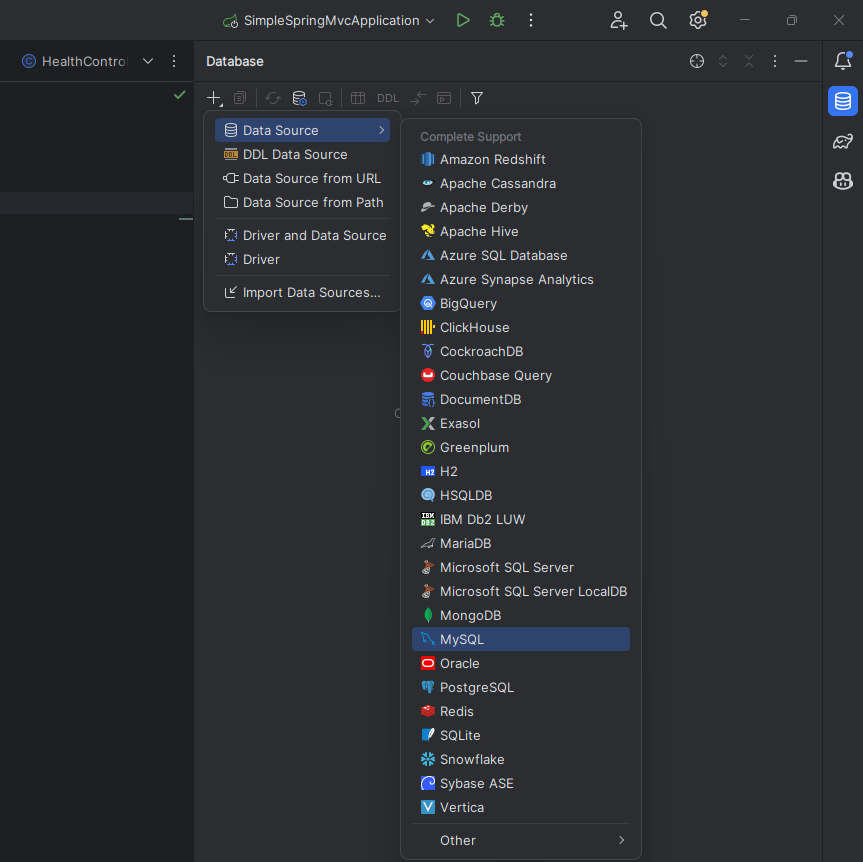Screen dimensions: 863x862
Task: Open editor tab options three-dot menu
Action: [x=174, y=61]
